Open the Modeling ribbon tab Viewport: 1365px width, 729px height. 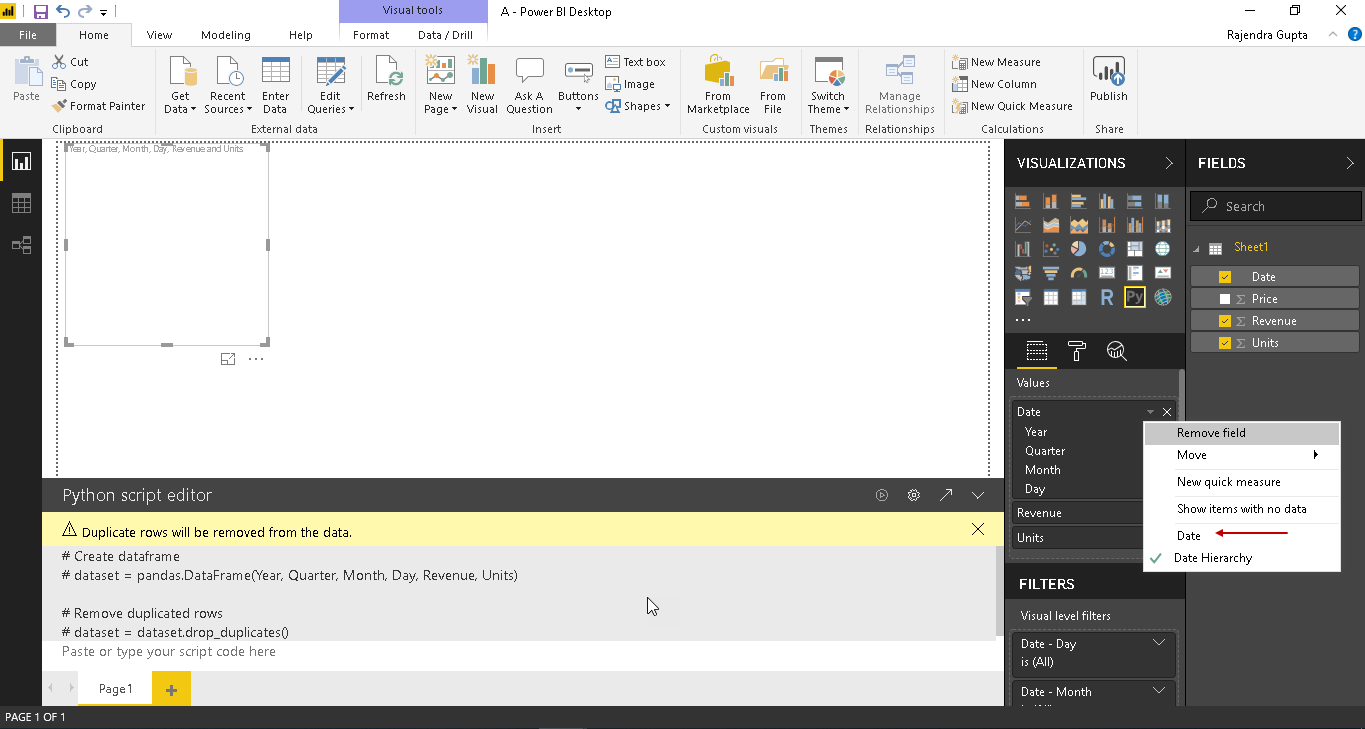(x=226, y=35)
